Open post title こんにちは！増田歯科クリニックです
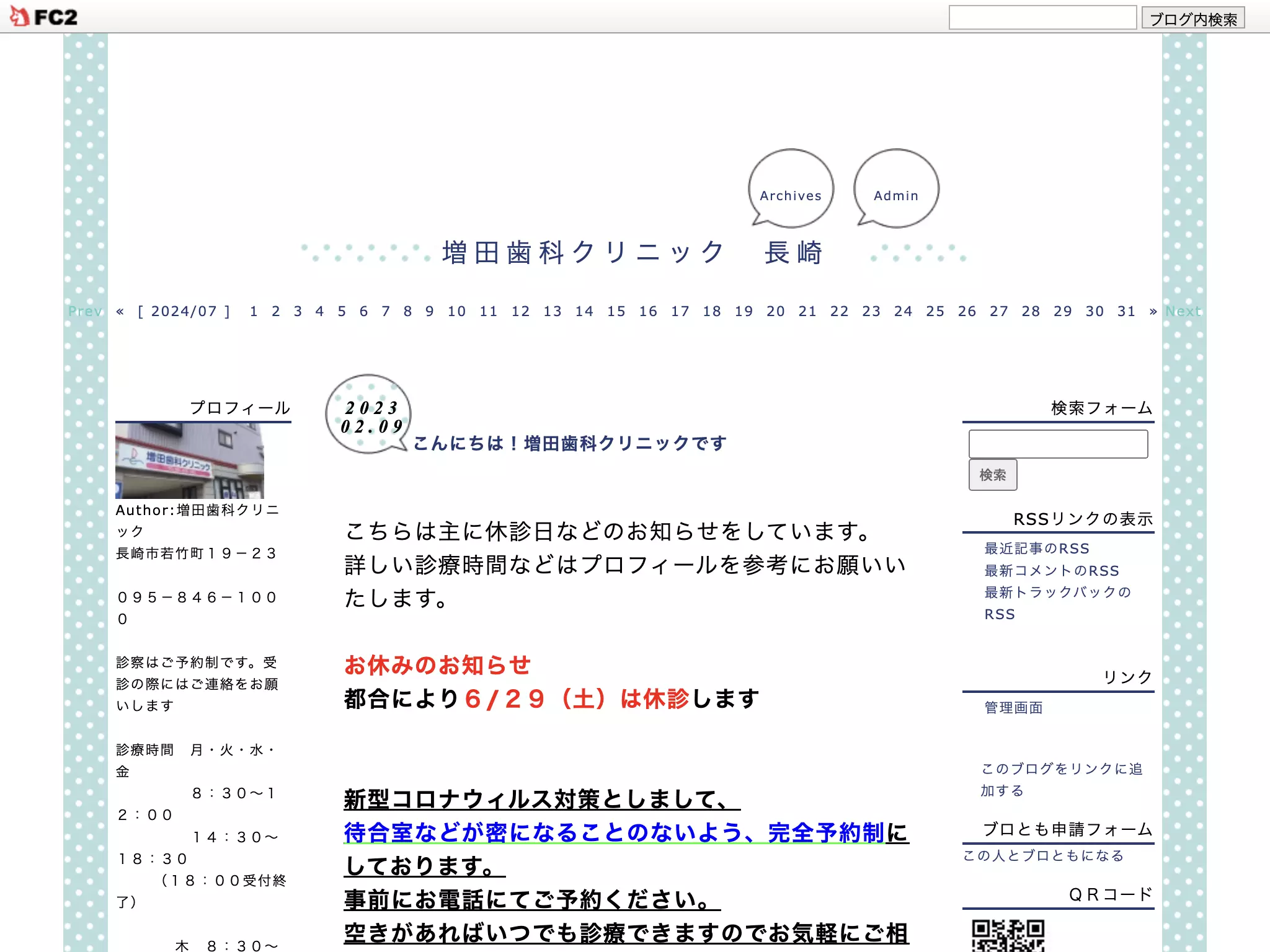 [x=570, y=443]
